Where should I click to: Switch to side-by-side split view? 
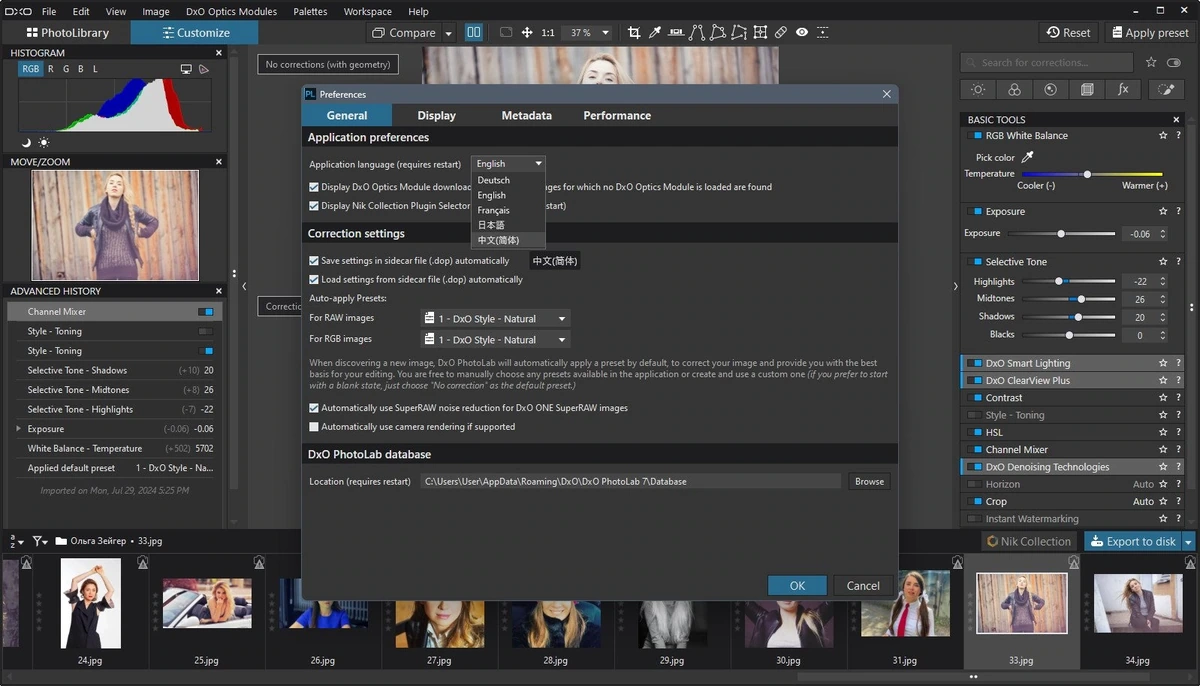tap(474, 33)
